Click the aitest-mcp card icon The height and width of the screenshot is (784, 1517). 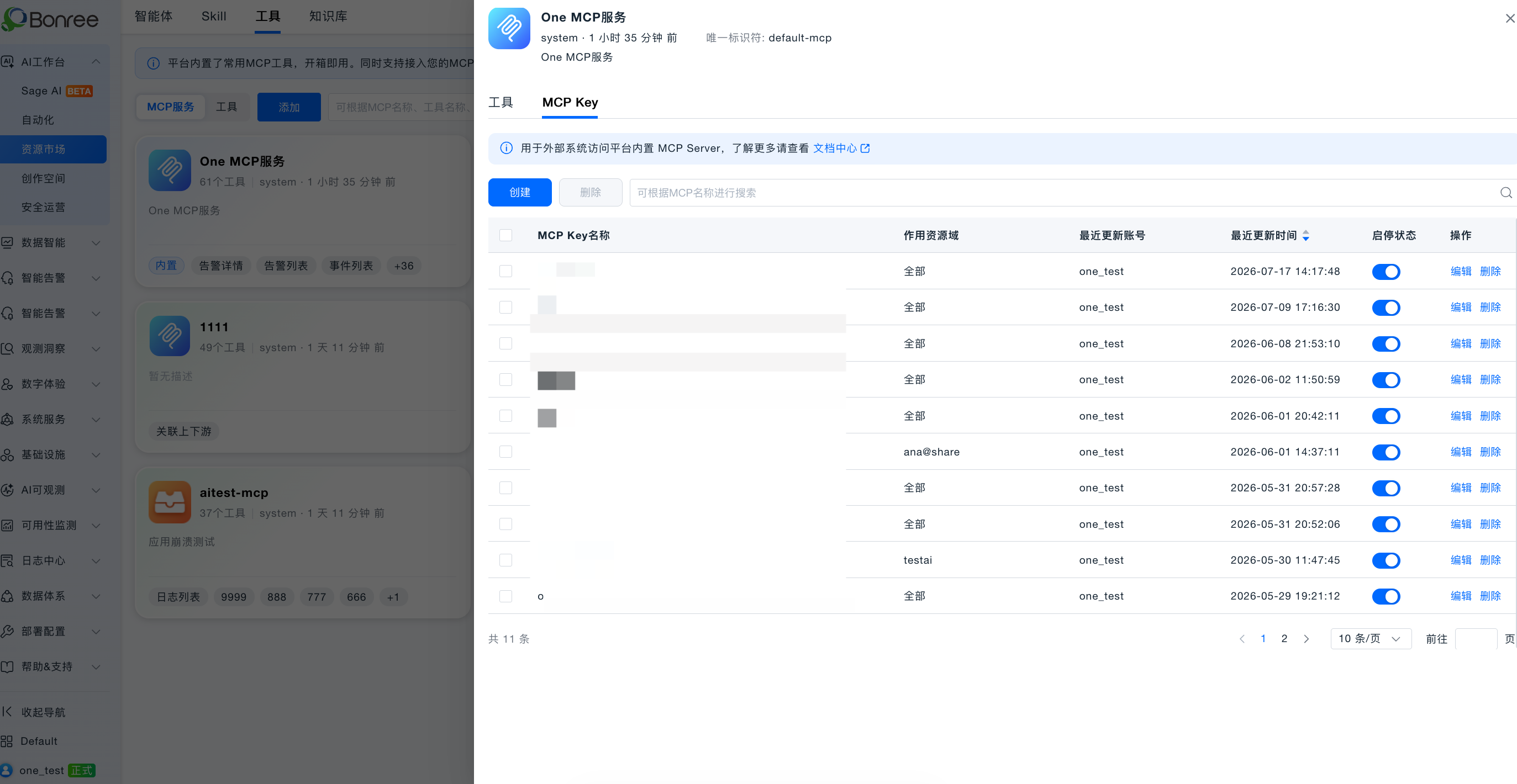(170, 502)
